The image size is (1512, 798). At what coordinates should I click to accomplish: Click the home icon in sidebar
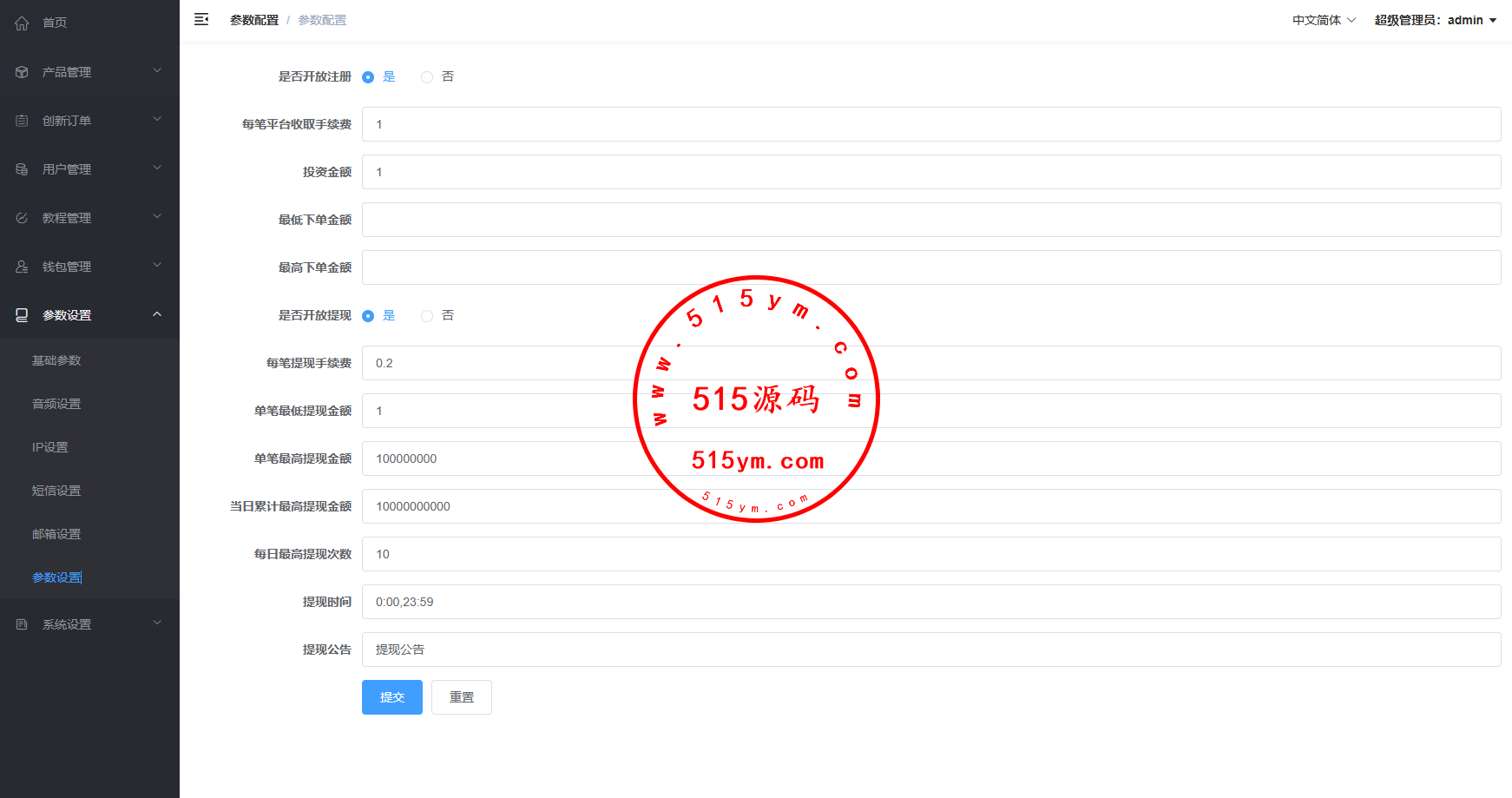tap(22, 23)
